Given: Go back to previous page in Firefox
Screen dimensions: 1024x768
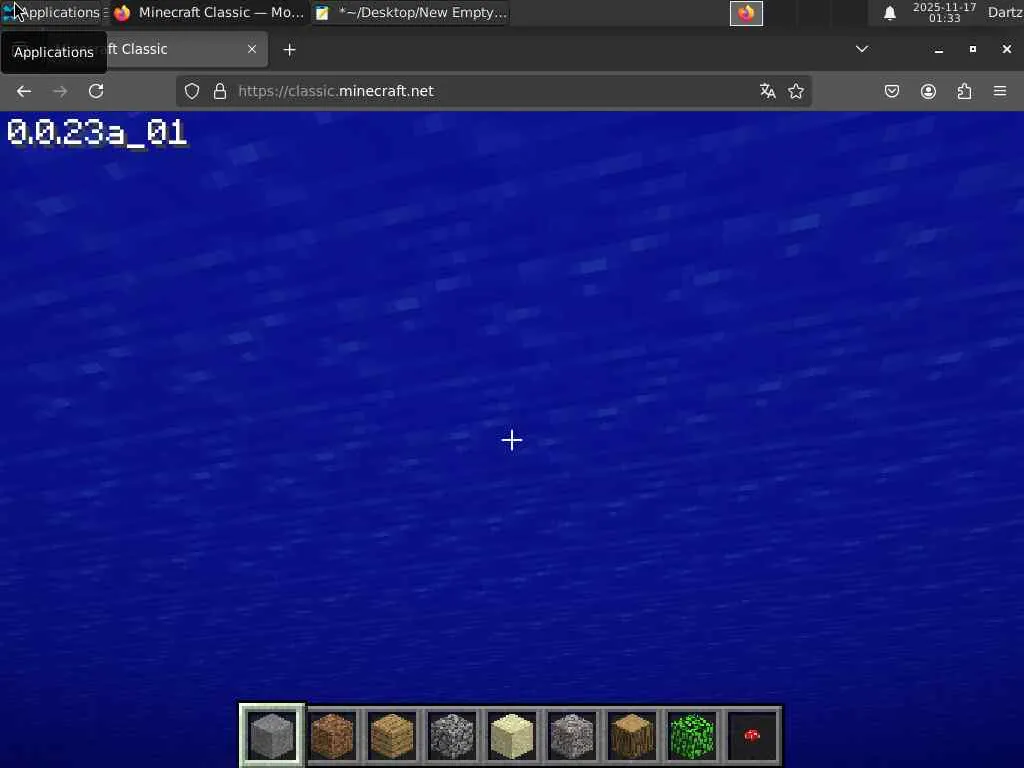Looking at the screenshot, I should [x=24, y=91].
